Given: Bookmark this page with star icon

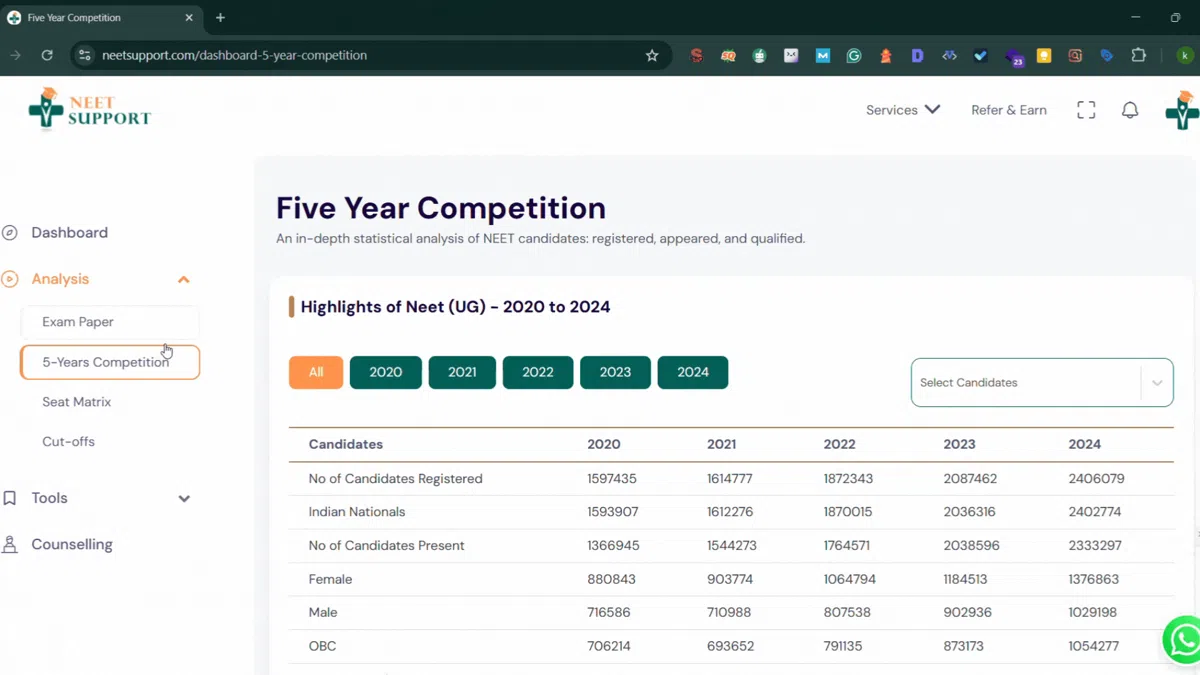Looking at the screenshot, I should [x=652, y=56].
